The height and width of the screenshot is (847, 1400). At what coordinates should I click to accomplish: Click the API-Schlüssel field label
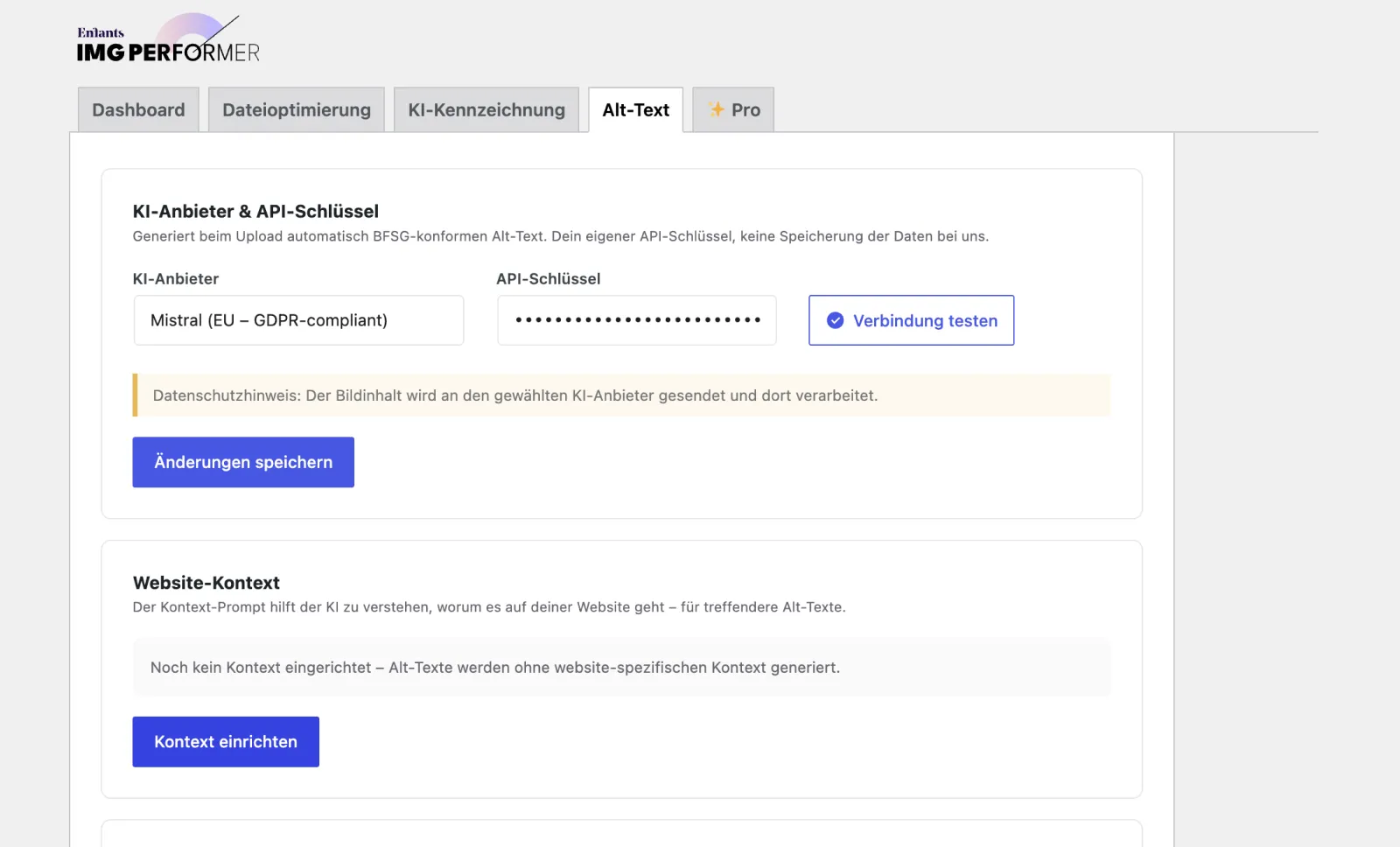549,279
